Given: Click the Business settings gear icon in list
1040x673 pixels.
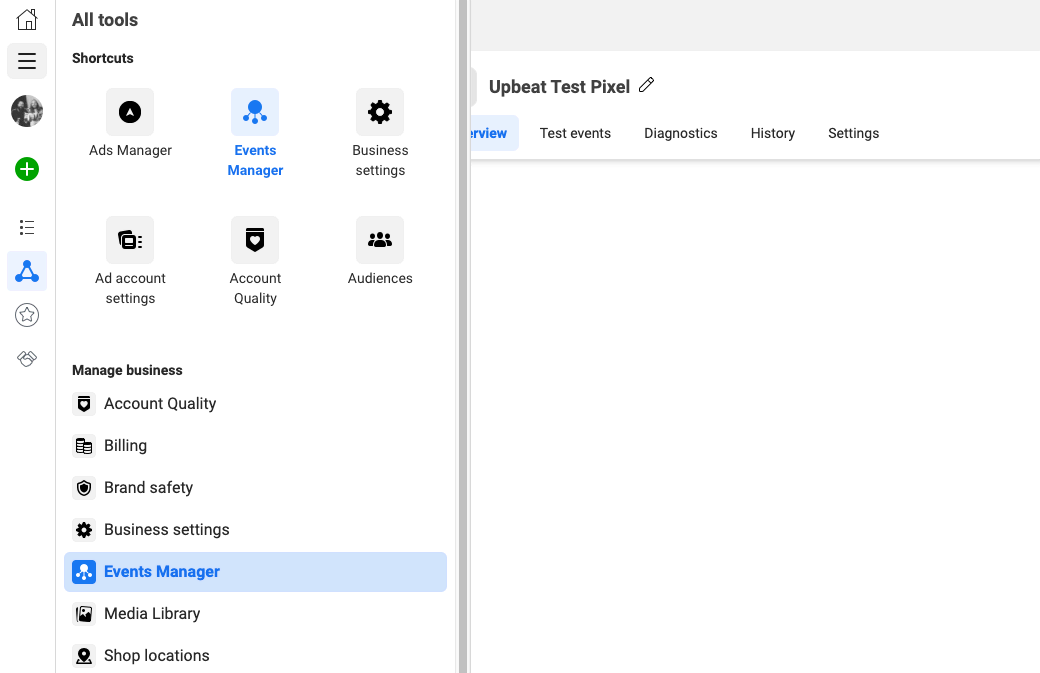Looking at the screenshot, I should 84,530.
